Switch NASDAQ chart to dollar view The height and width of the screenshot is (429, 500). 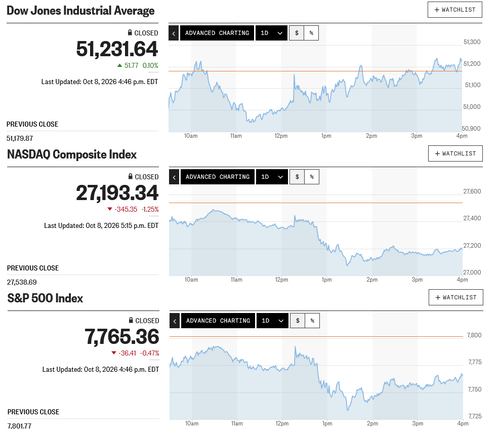coord(297,177)
